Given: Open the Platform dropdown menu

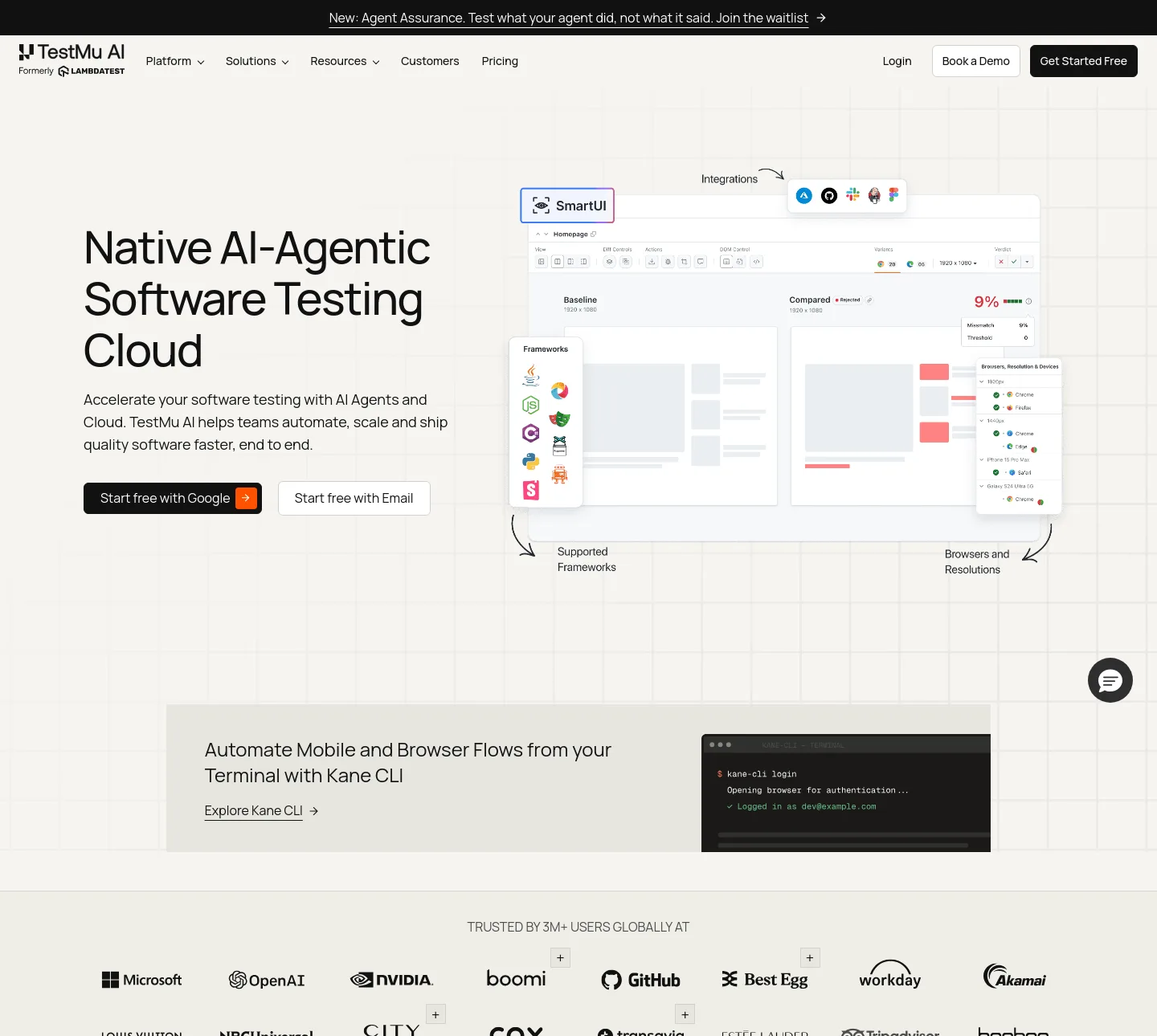Looking at the screenshot, I should coord(175,61).
